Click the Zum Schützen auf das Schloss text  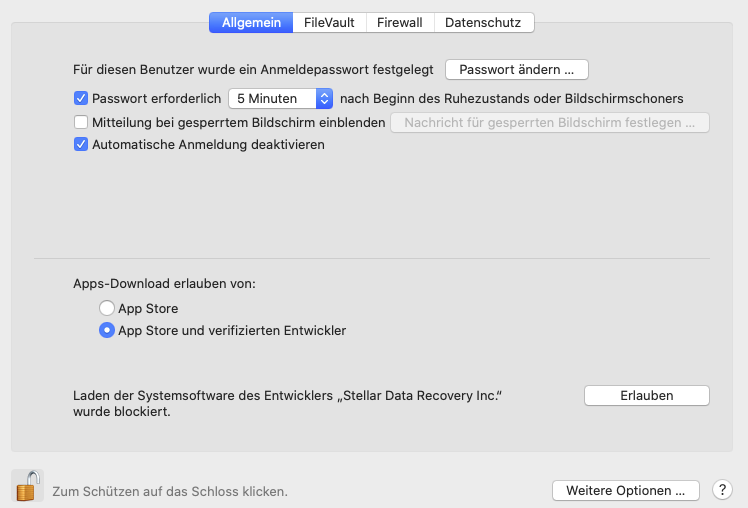point(170,491)
